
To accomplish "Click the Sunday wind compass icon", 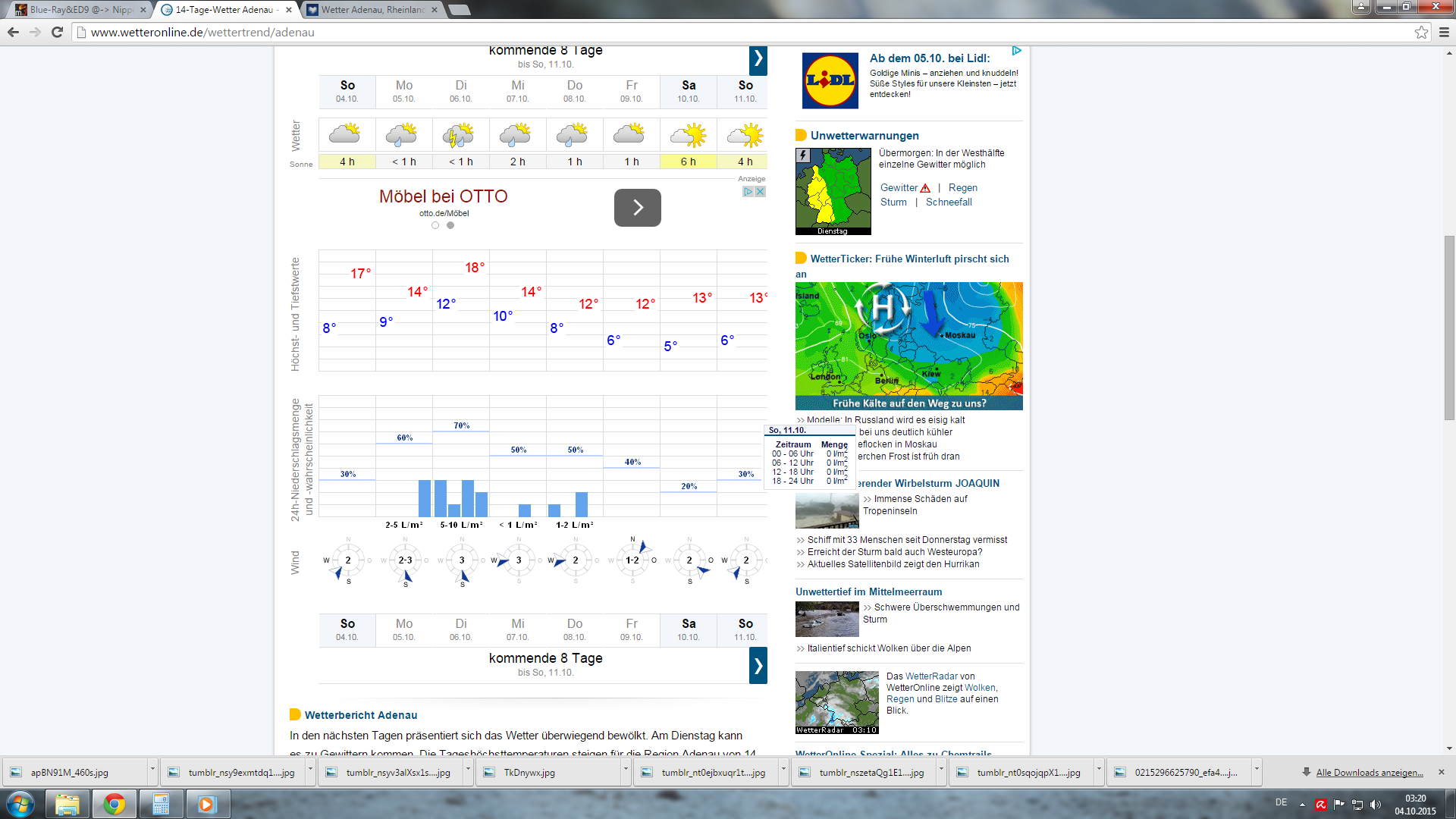I will (x=347, y=561).
